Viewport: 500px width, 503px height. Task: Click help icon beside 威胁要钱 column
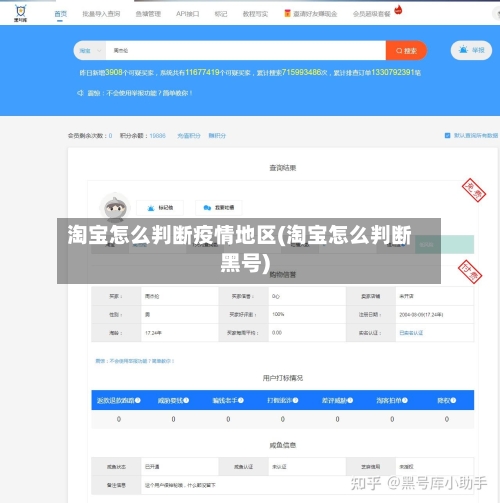186,400
